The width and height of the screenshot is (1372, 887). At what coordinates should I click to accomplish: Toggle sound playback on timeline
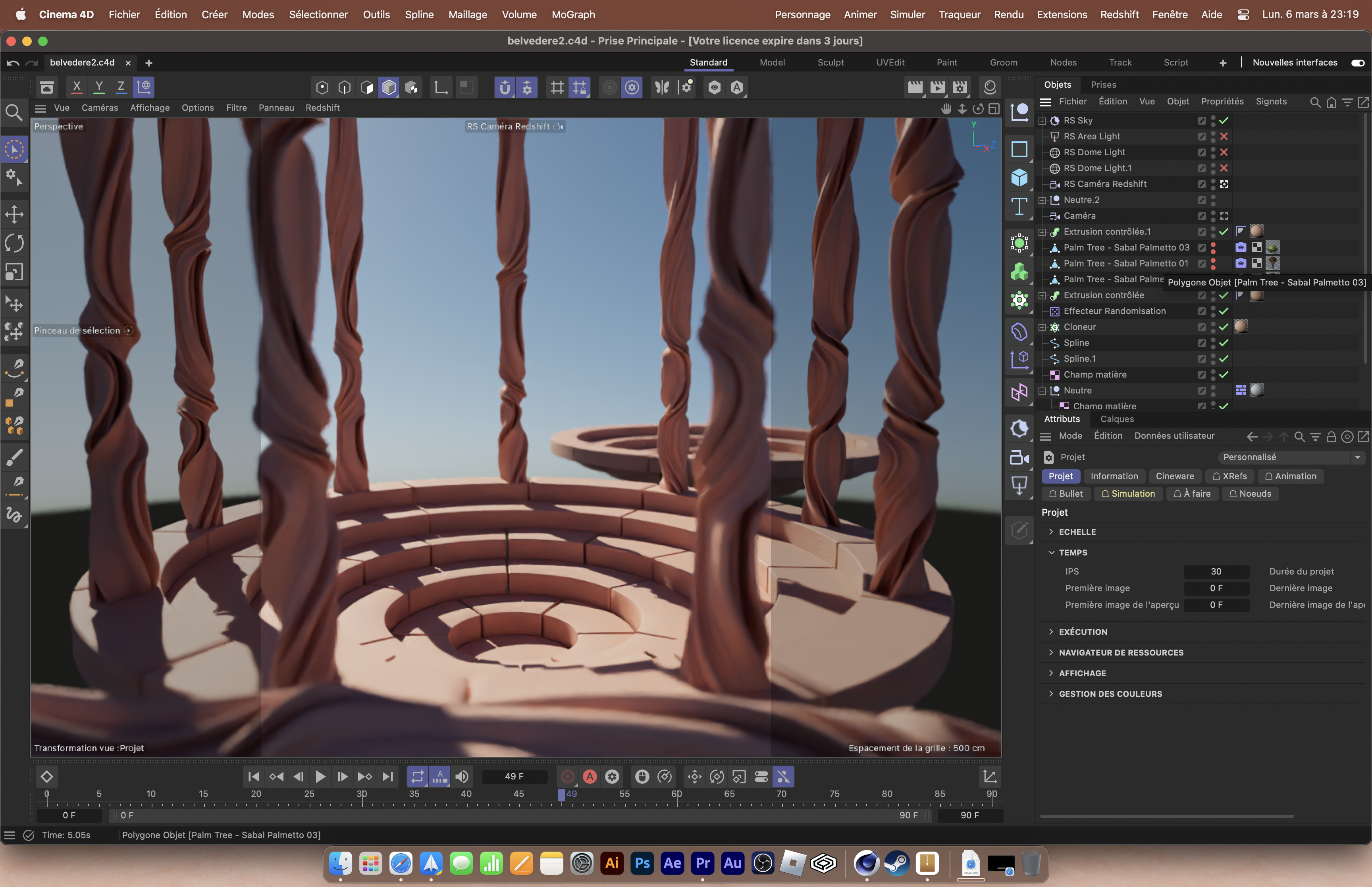[x=462, y=777]
